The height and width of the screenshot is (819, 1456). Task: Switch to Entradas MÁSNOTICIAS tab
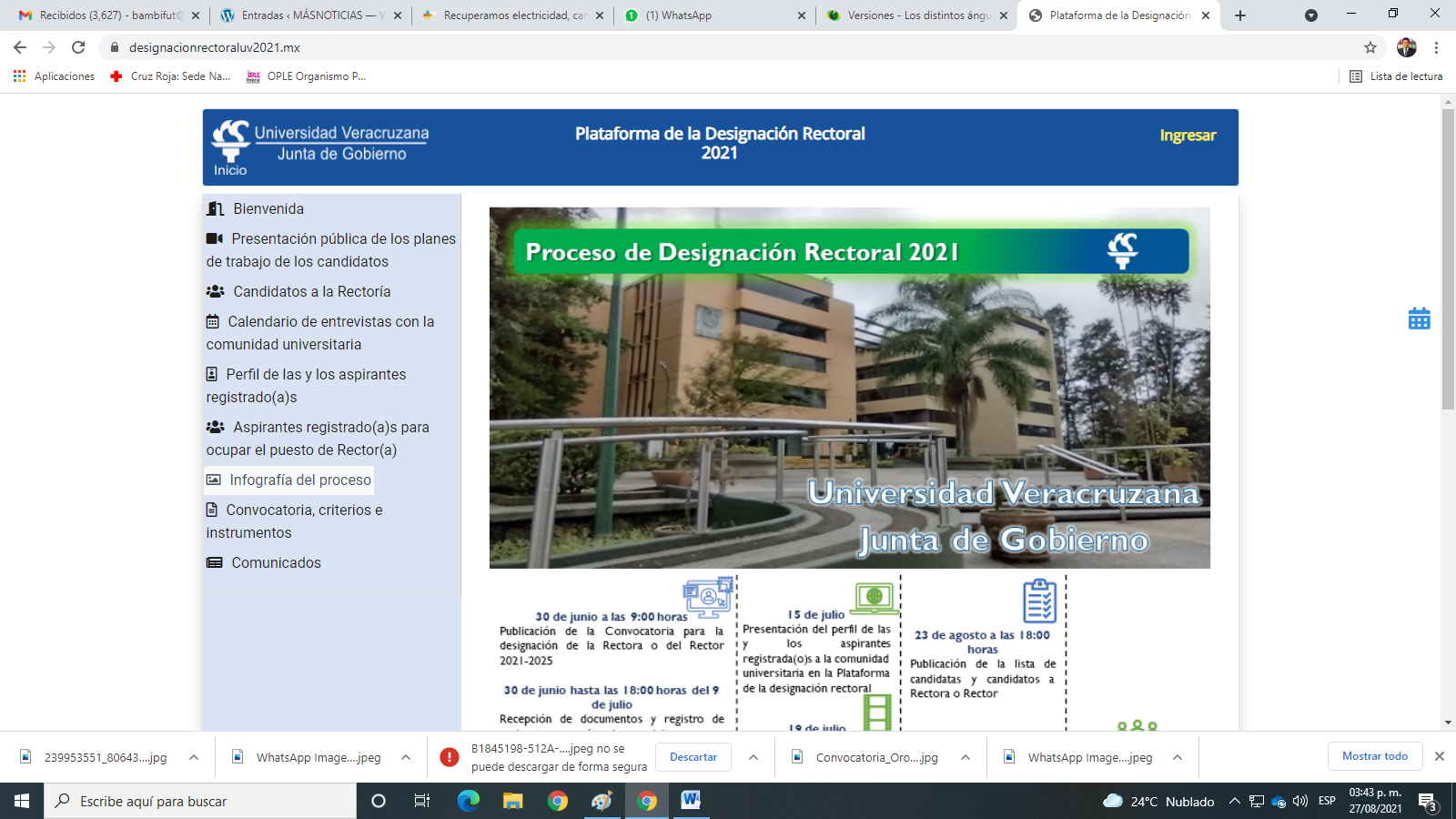[309, 15]
